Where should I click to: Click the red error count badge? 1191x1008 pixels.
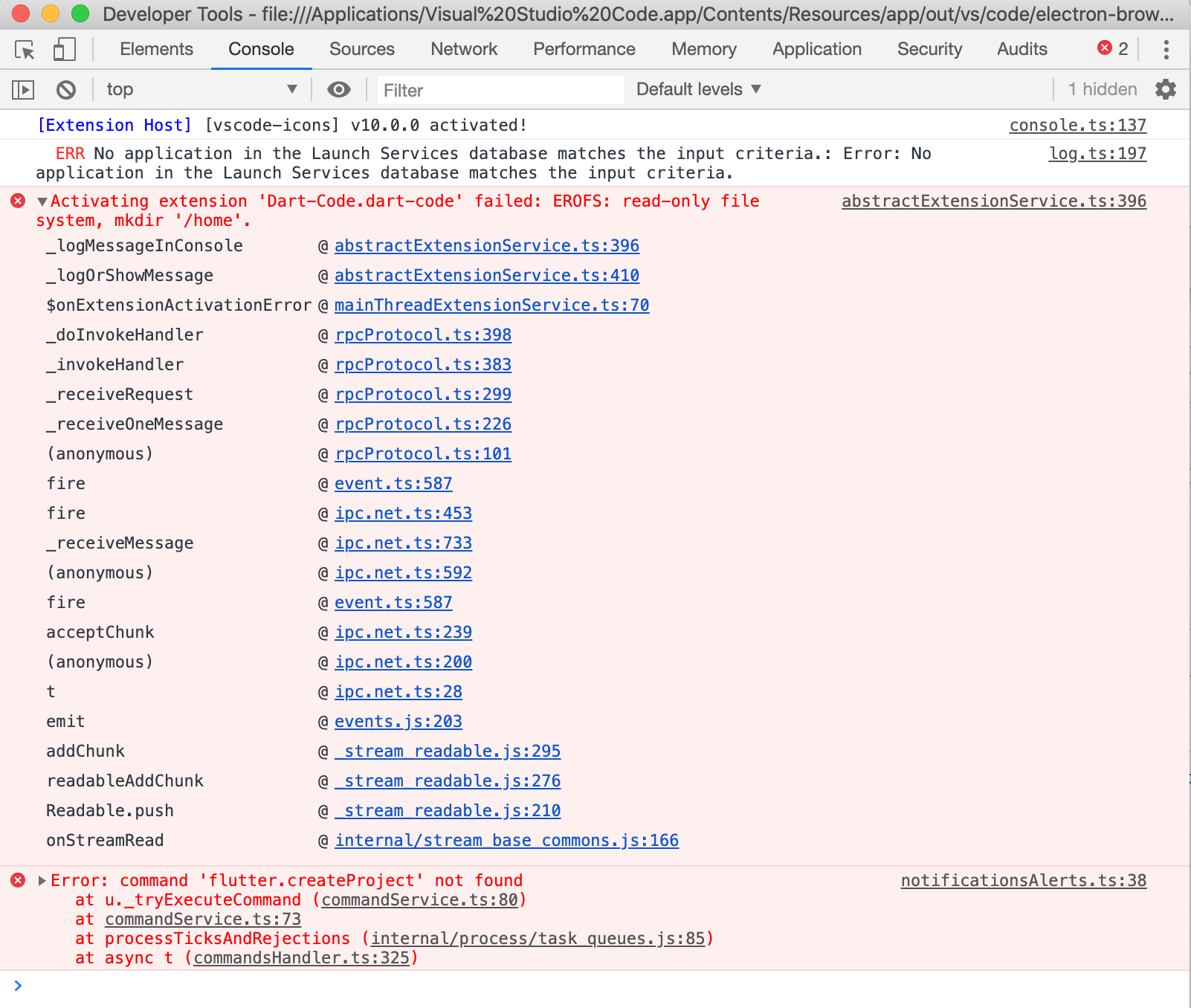[x=1113, y=49]
